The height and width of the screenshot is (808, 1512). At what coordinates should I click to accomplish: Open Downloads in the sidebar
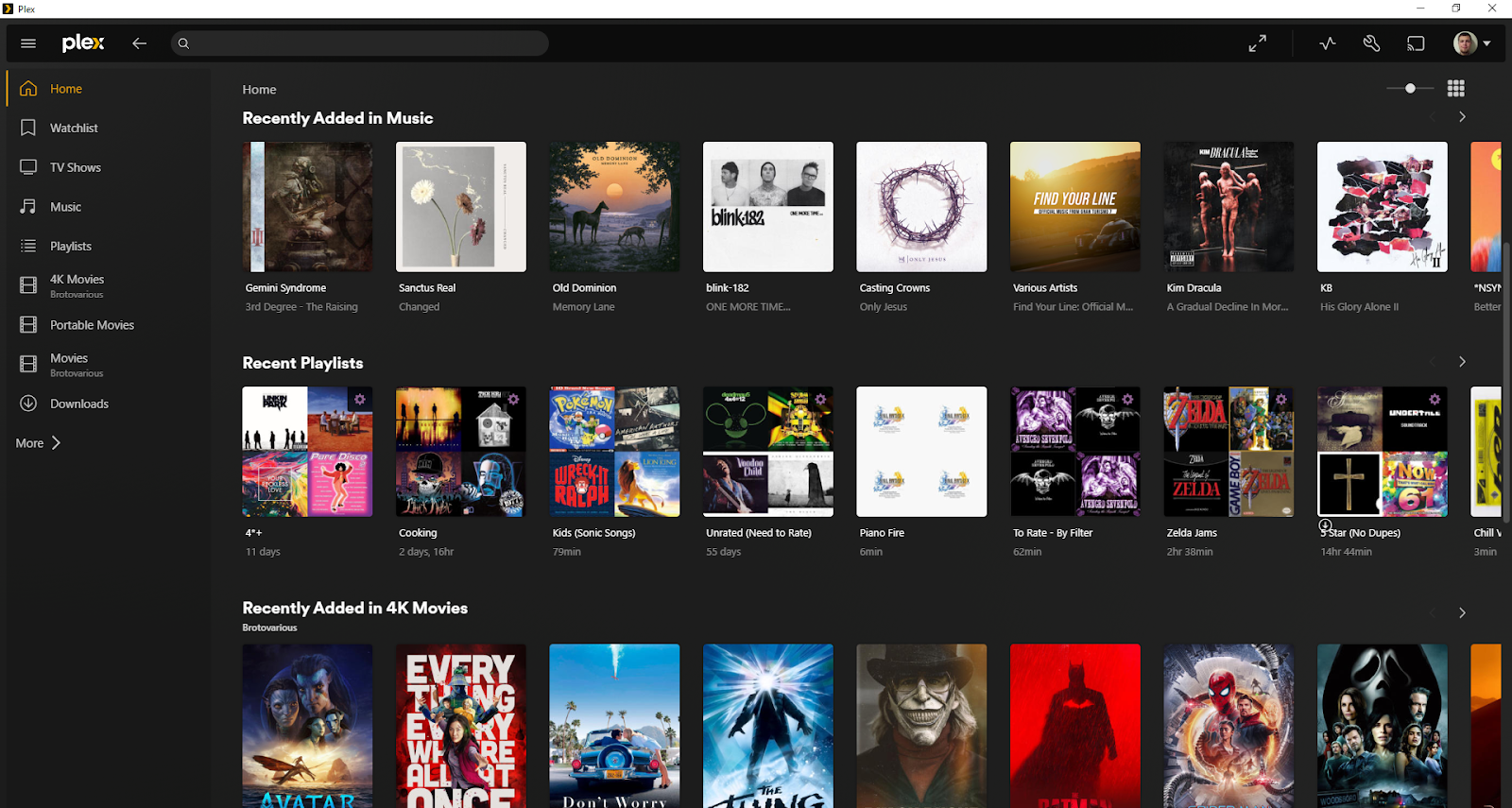tap(108, 404)
